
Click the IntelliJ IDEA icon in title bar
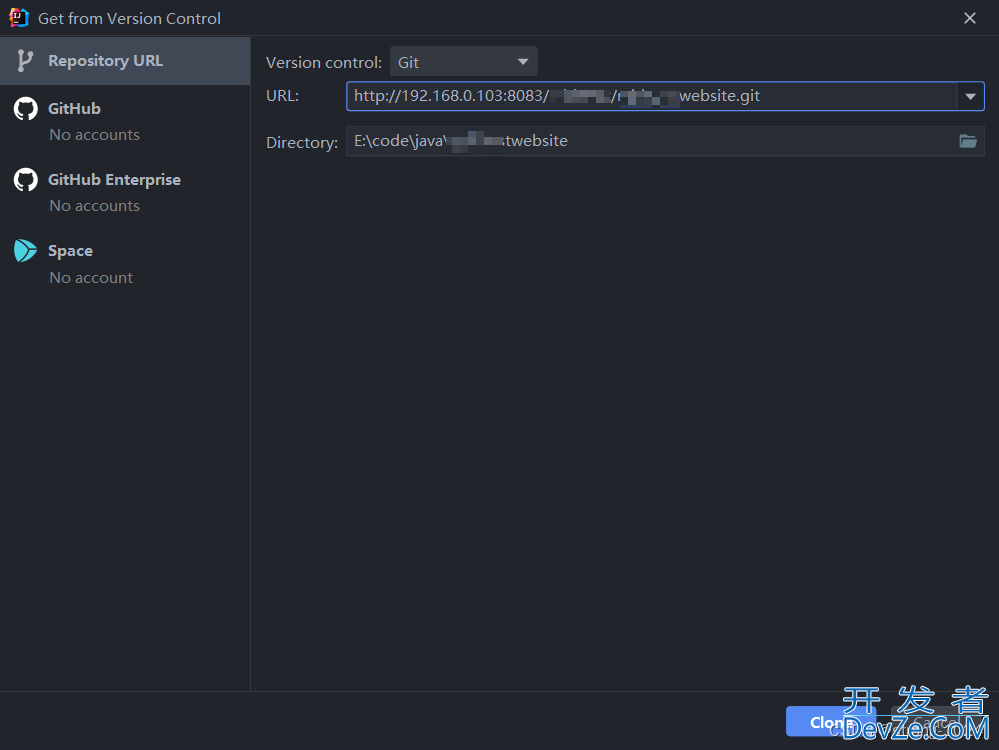tap(18, 18)
